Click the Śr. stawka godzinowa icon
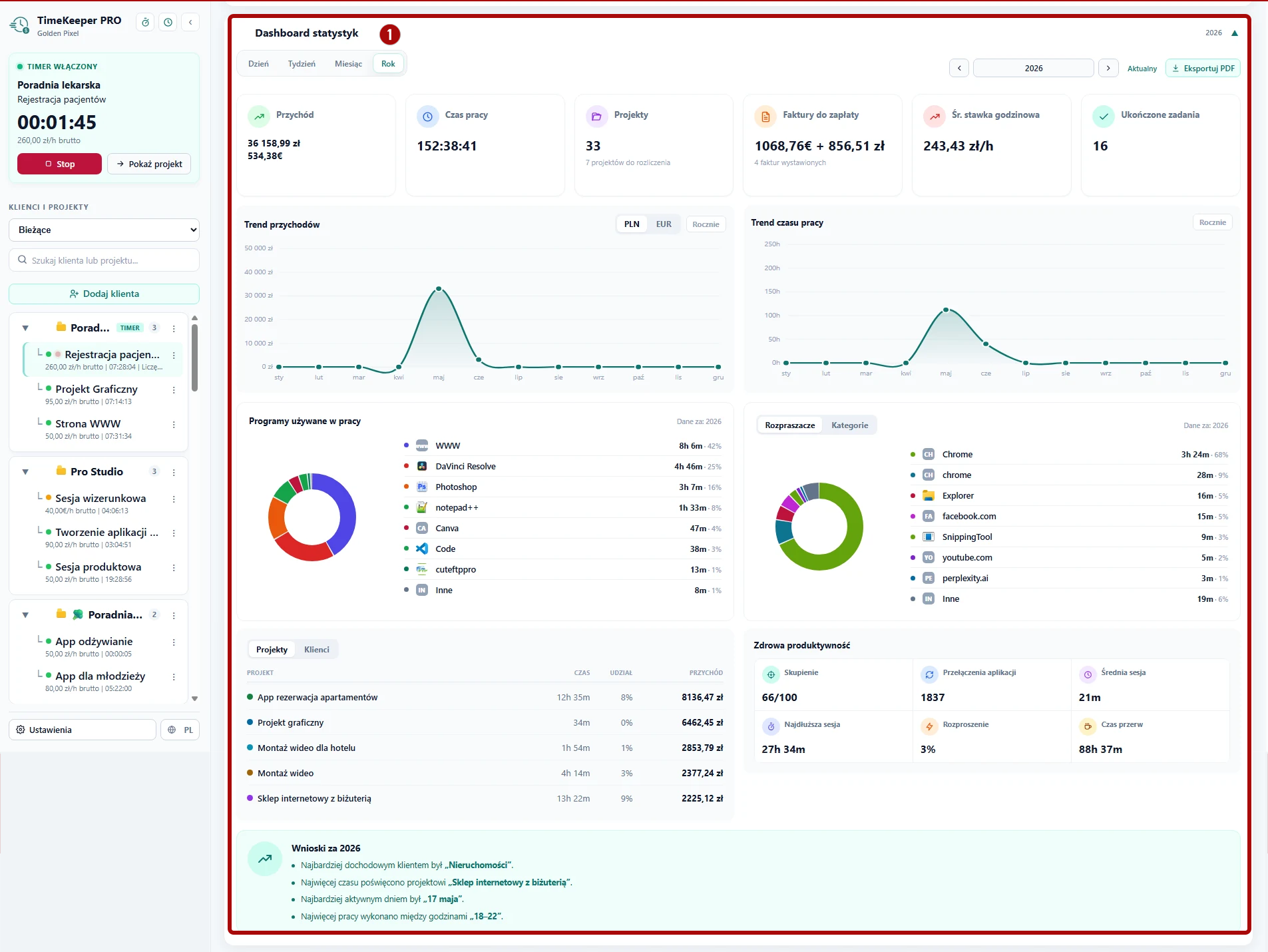Viewport: 1268px width, 952px height. [935, 117]
